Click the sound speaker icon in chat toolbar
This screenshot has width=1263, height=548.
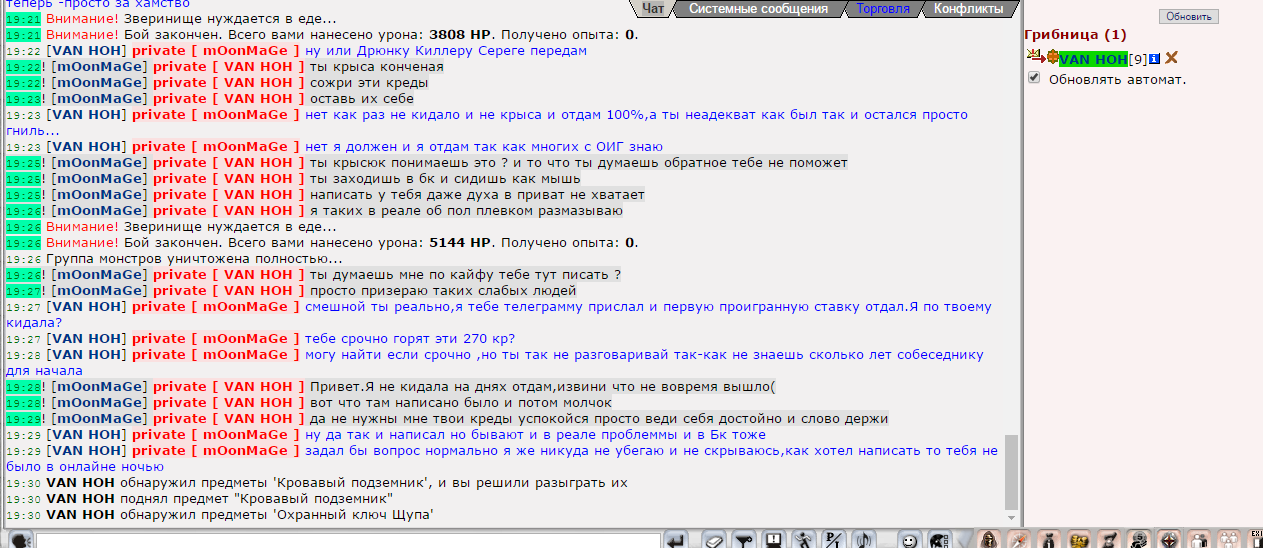pyautogui.click(x=864, y=540)
